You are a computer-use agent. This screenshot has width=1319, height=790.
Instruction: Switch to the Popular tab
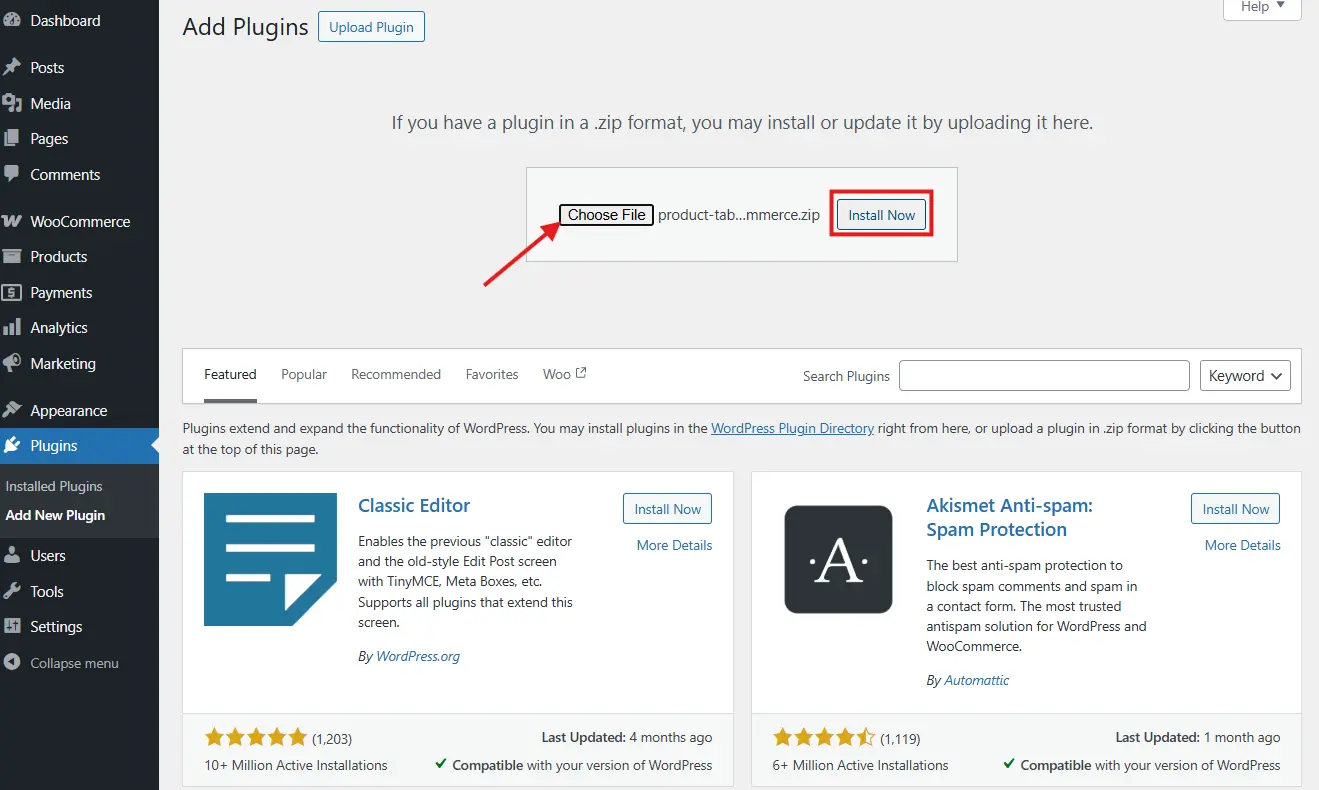[x=304, y=374]
